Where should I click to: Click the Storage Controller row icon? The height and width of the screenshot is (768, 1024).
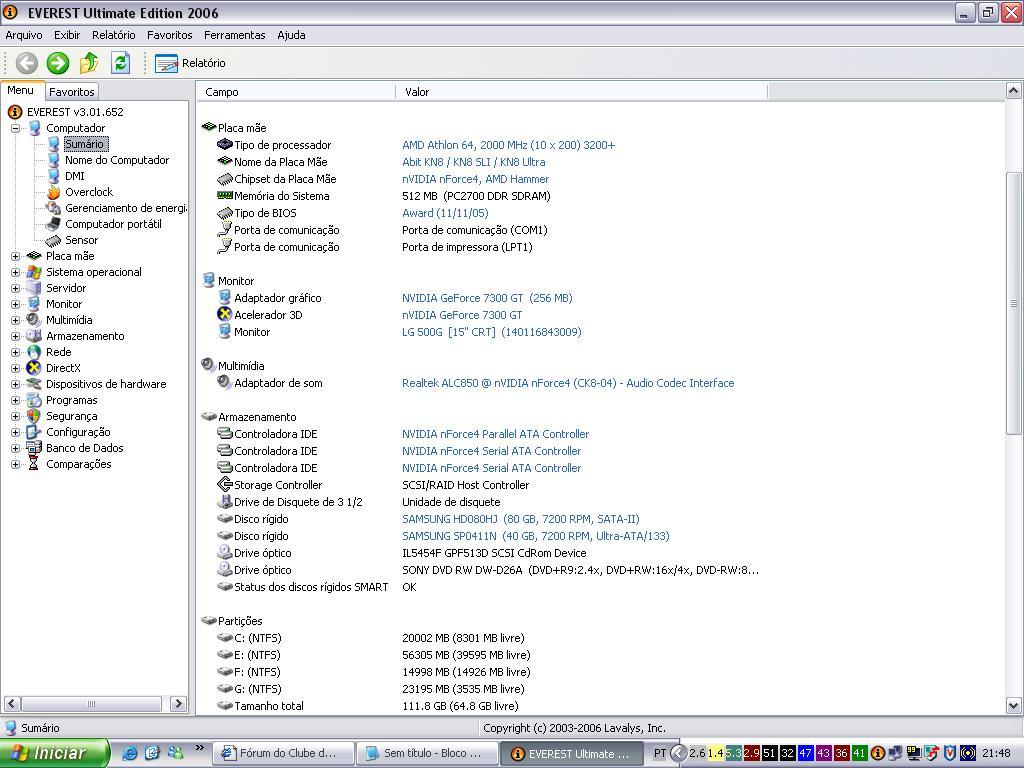pos(225,485)
